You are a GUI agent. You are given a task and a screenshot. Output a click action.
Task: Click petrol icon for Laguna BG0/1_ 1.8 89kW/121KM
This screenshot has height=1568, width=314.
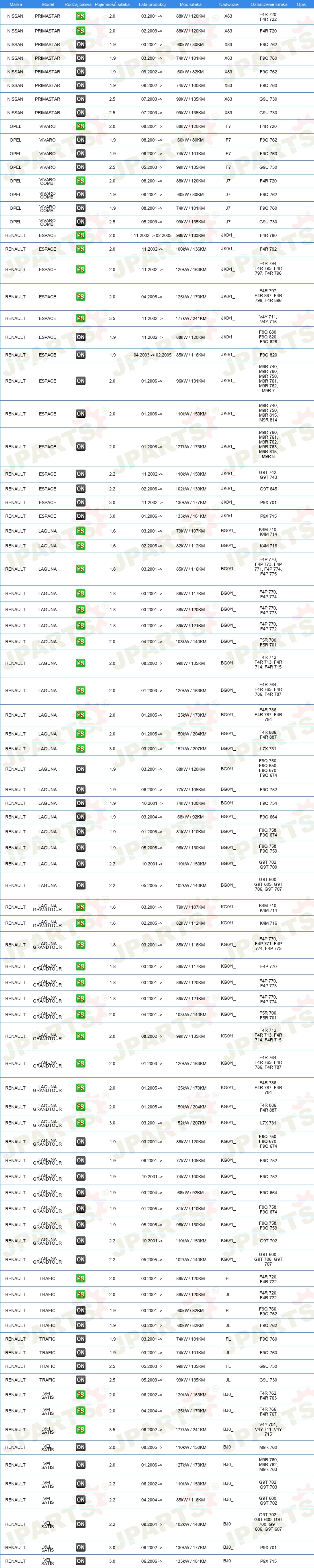80,626
